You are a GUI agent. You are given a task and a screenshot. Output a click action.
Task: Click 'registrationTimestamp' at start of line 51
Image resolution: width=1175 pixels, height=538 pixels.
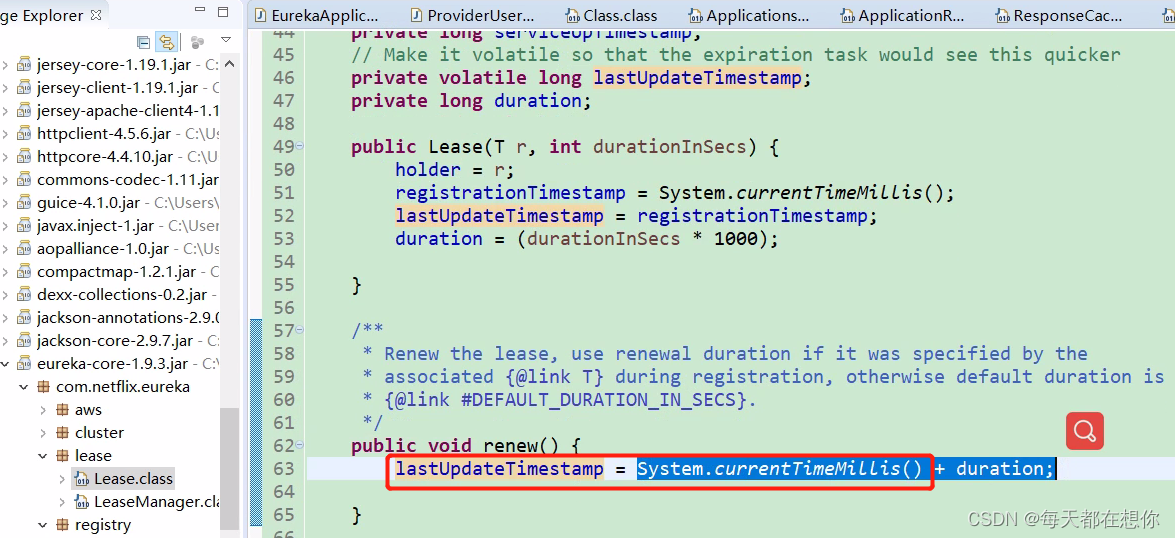click(510, 193)
